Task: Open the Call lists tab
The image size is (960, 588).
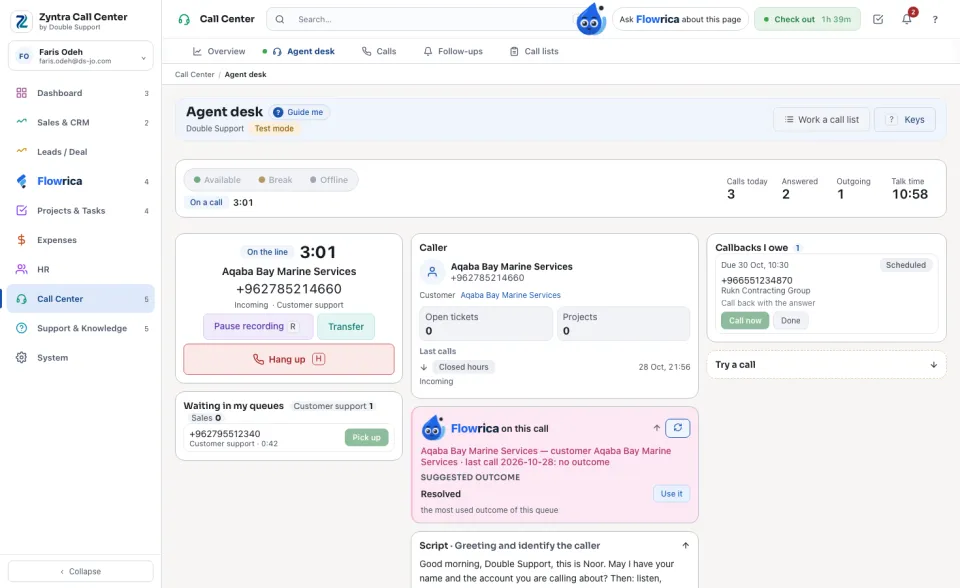Action: pyautogui.click(x=534, y=51)
